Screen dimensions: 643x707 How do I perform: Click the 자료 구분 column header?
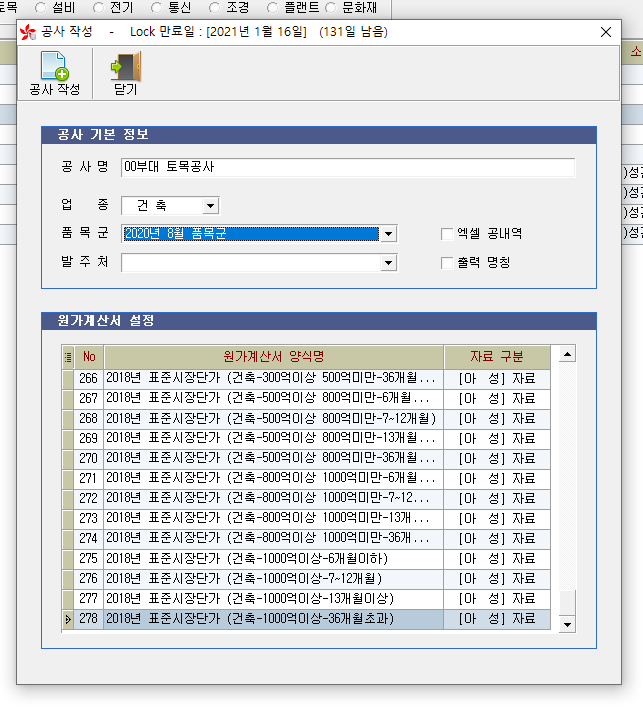click(x=497, y=357)
